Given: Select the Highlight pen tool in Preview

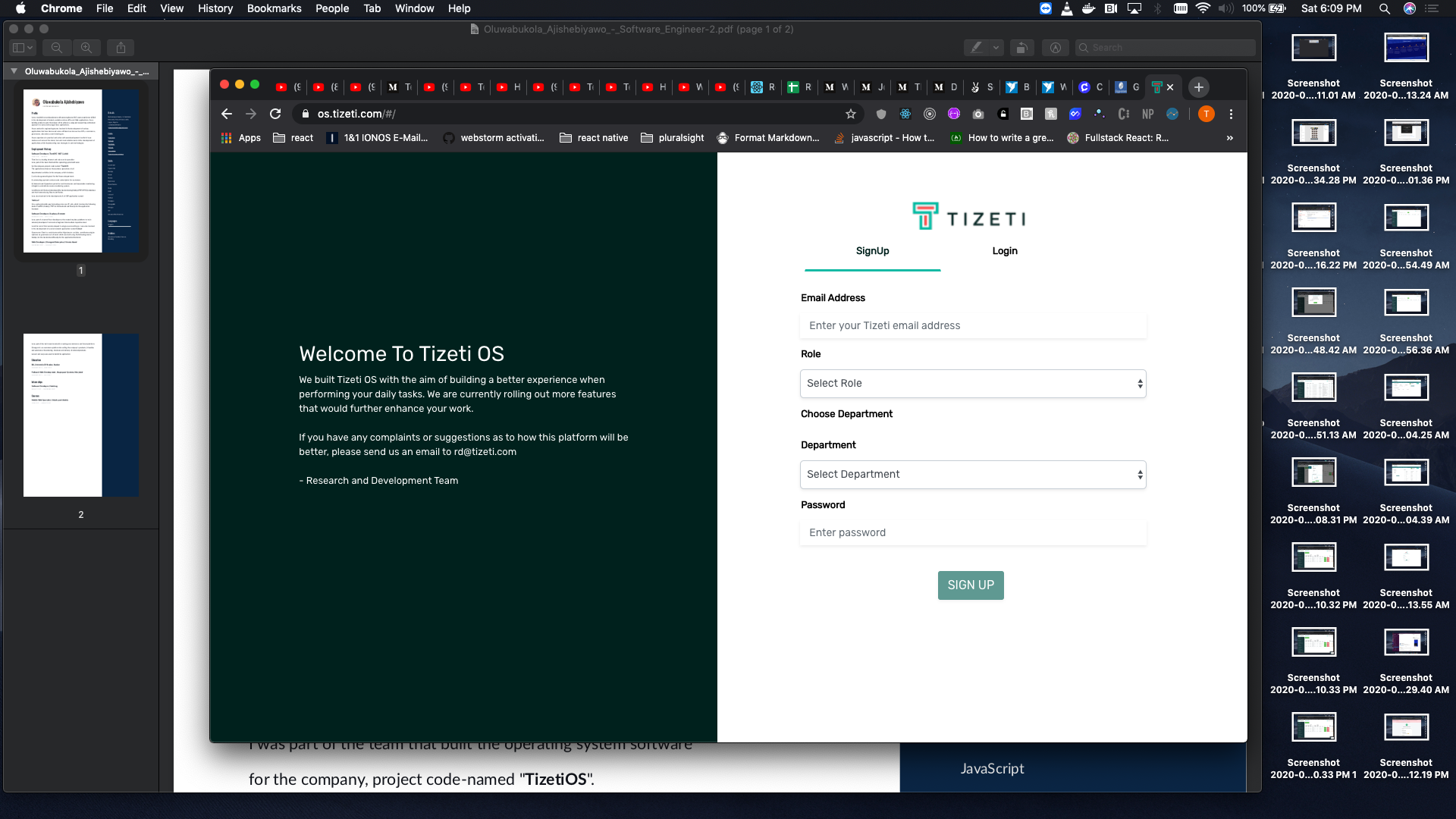Looking at the screenshot, I should pos(977,48).
